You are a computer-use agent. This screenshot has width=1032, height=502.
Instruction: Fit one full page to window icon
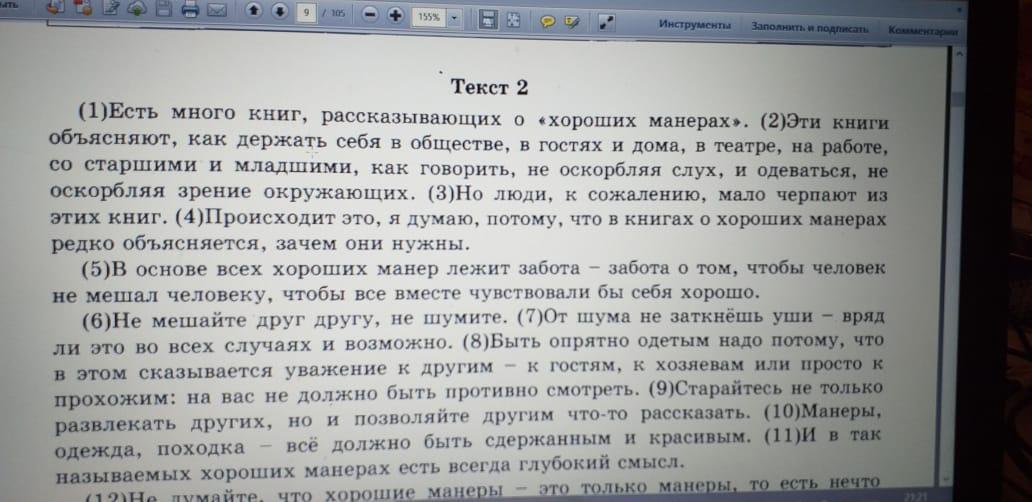[x=513, y=20]
